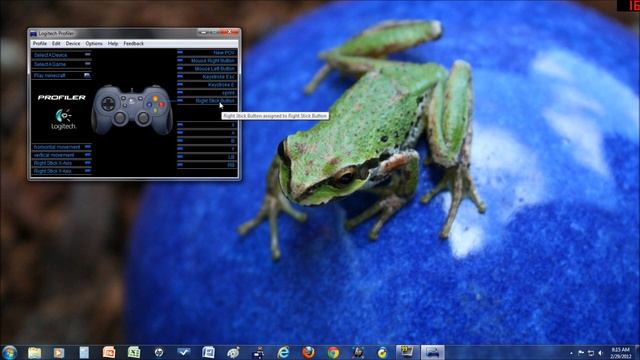Select the Keystroke E assignment
The image size is (640, 360).
[207, 84]
